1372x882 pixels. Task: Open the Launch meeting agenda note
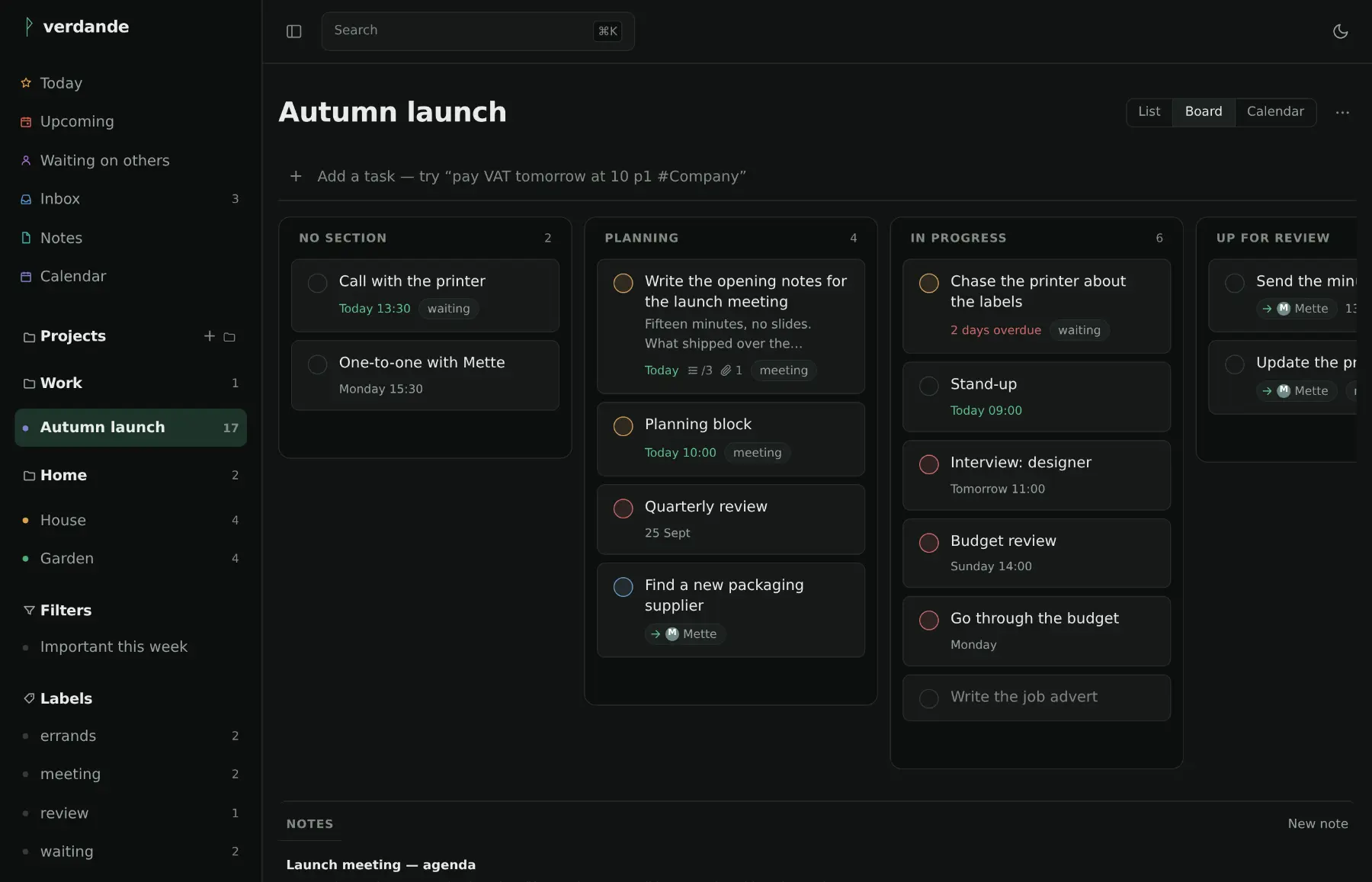380,865
